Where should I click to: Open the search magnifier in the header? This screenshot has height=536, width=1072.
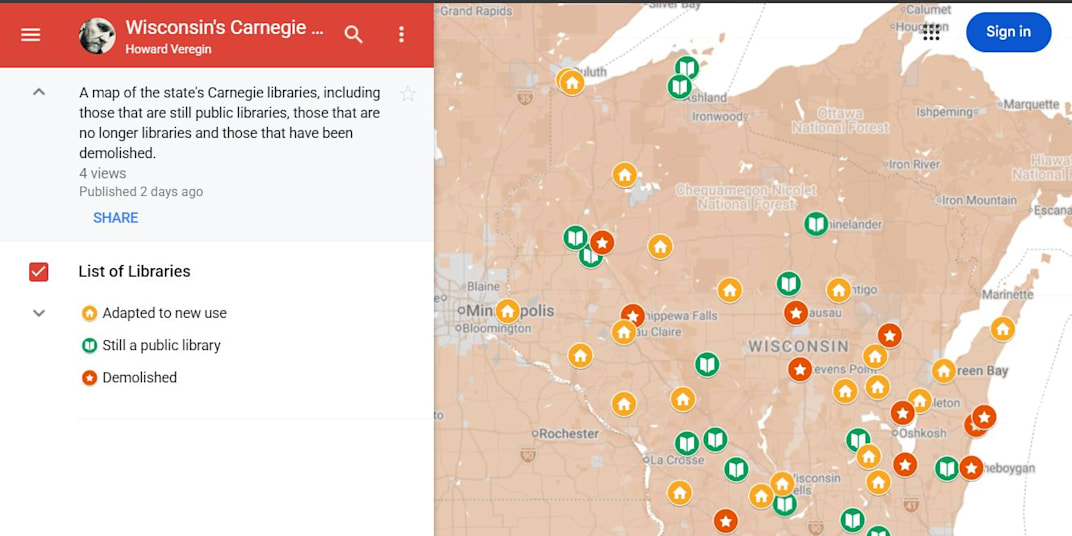pos(353,34)
